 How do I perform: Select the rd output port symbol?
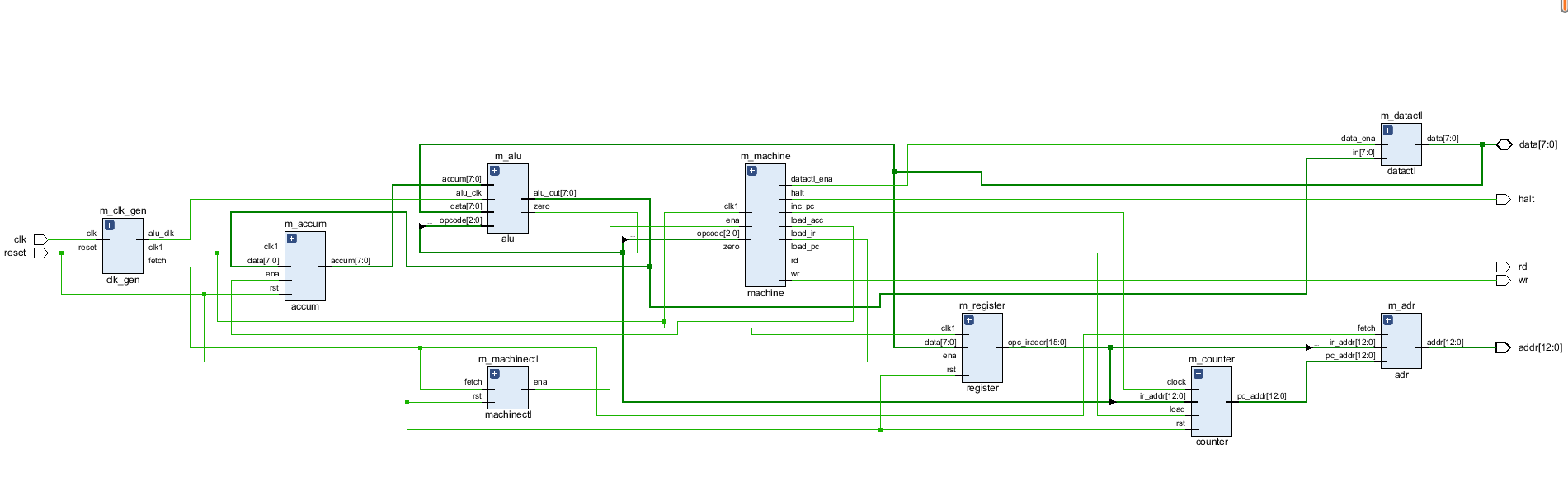click(x=1503, y=267)
